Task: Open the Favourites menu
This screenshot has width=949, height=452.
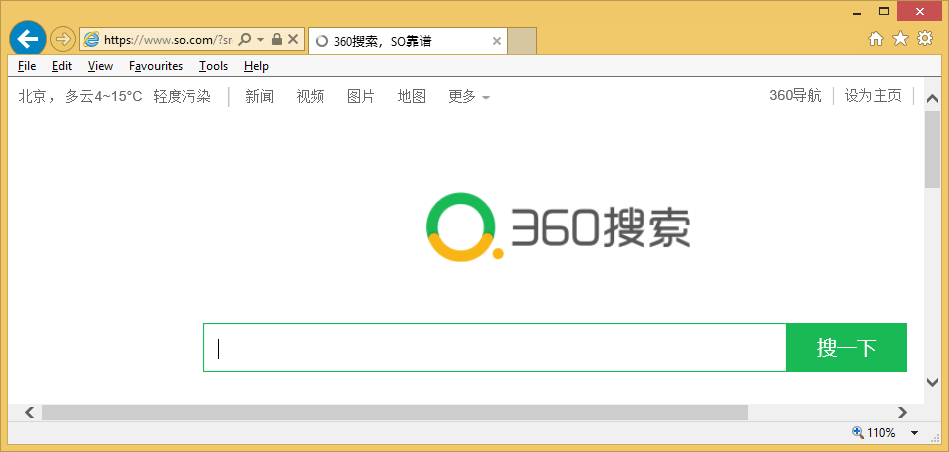Action: point(156,66)
